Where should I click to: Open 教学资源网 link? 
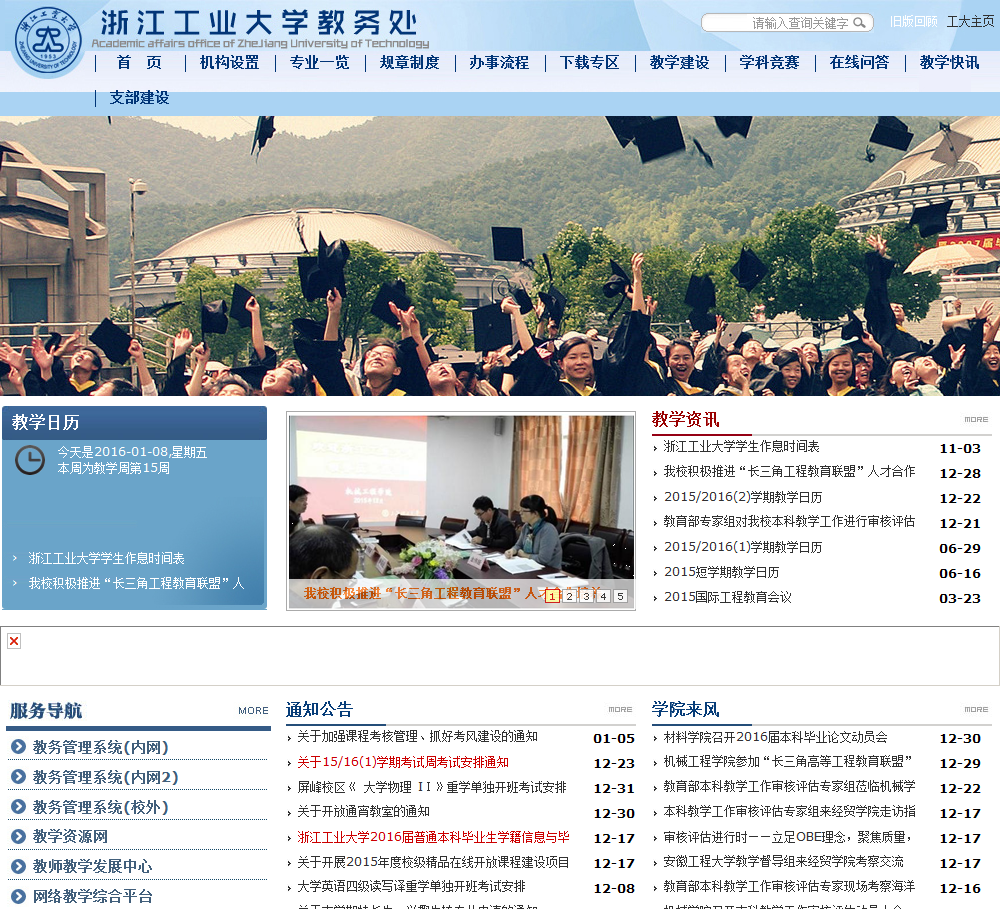click(x=70, y=836)
